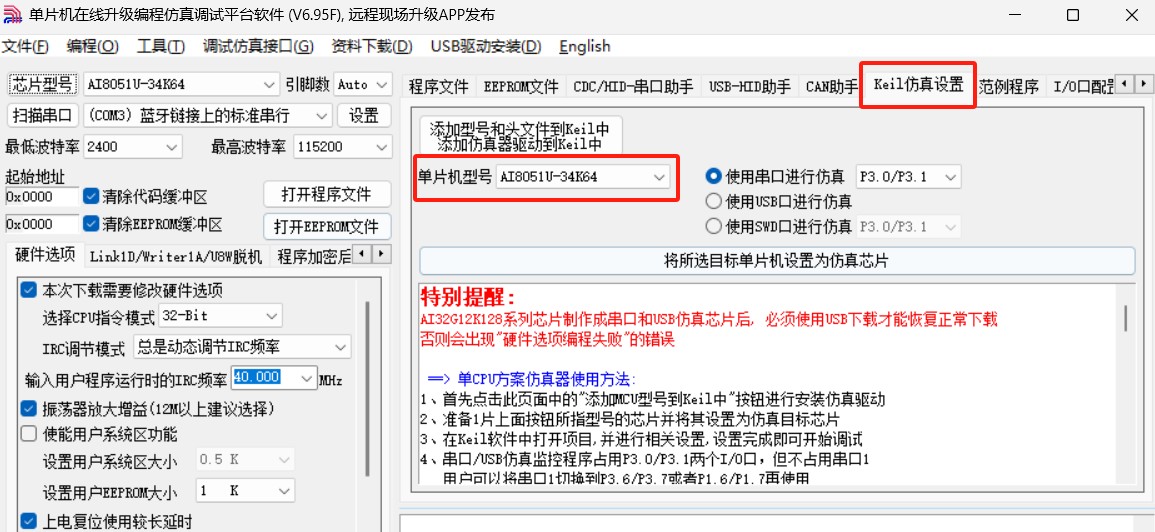Expand the 单片机型号 dropdown in Keil settings

pyautogui.click(x=659, y=177)
